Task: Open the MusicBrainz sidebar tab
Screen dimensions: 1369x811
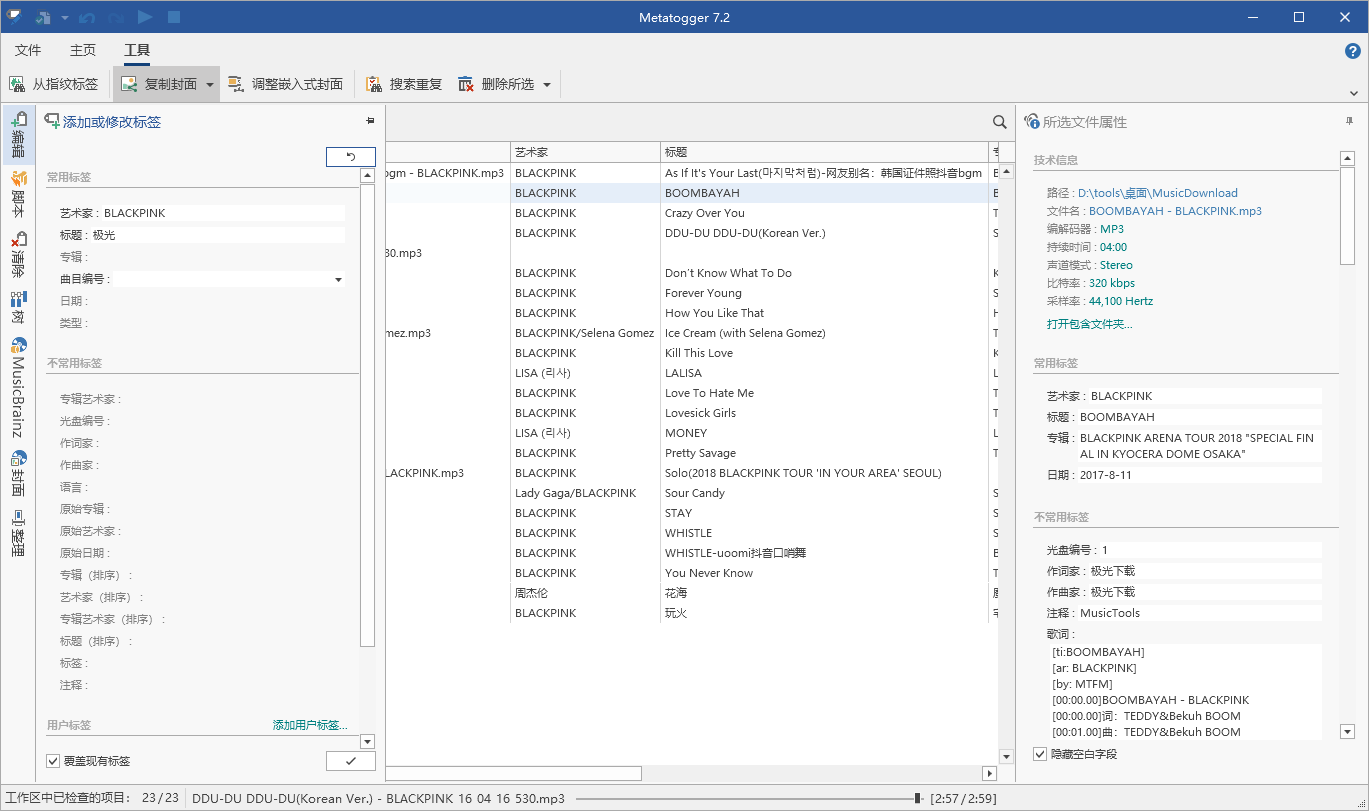Action: (18, 388)
